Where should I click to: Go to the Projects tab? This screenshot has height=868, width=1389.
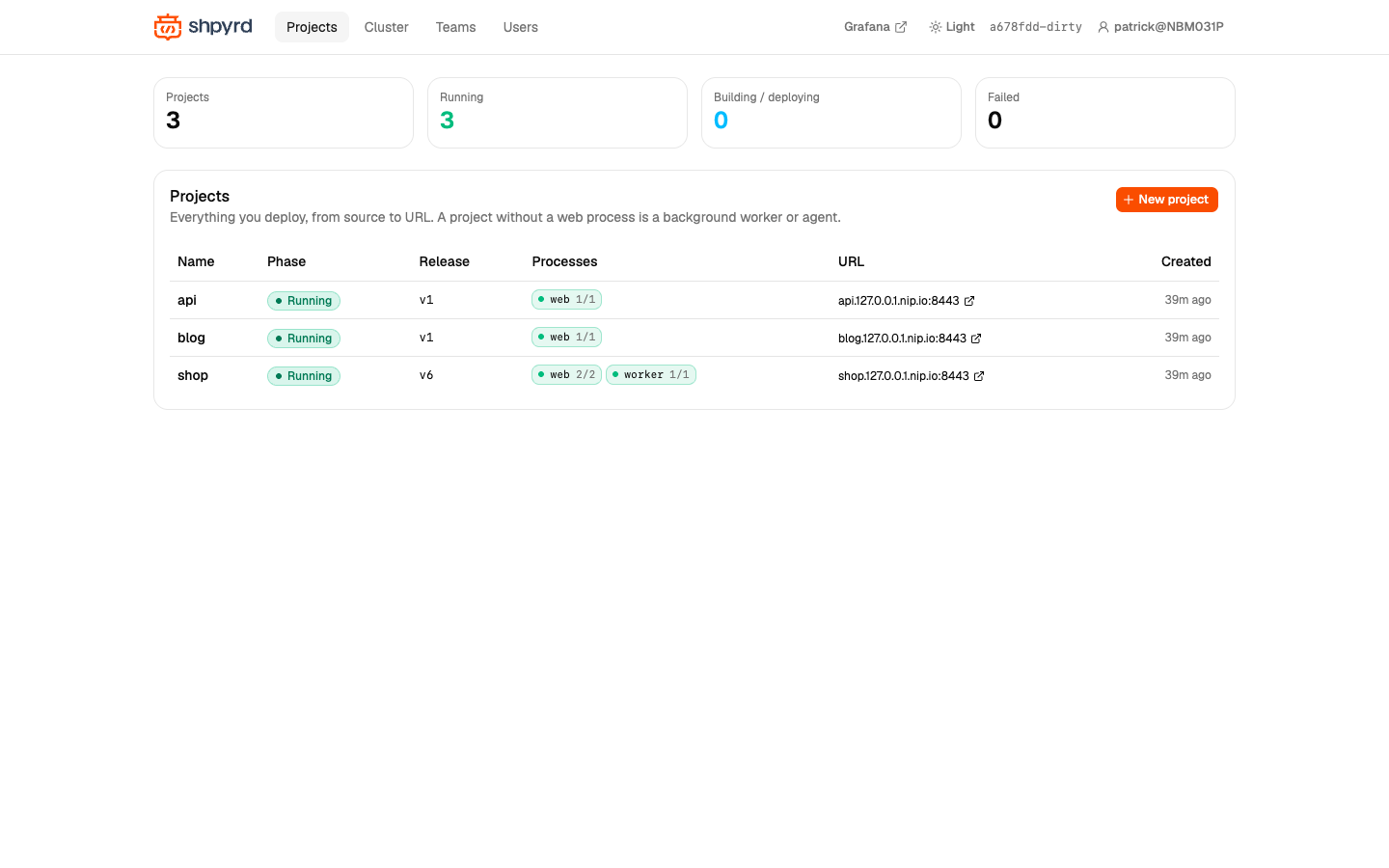click(312, 27)
